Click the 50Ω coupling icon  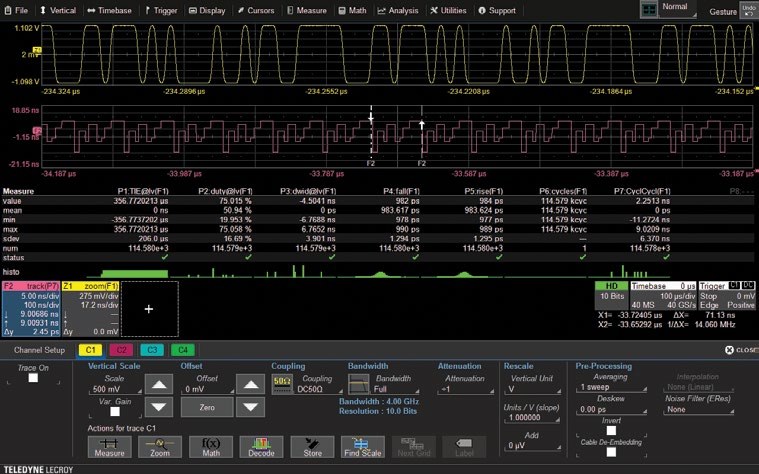click(282, 384)
